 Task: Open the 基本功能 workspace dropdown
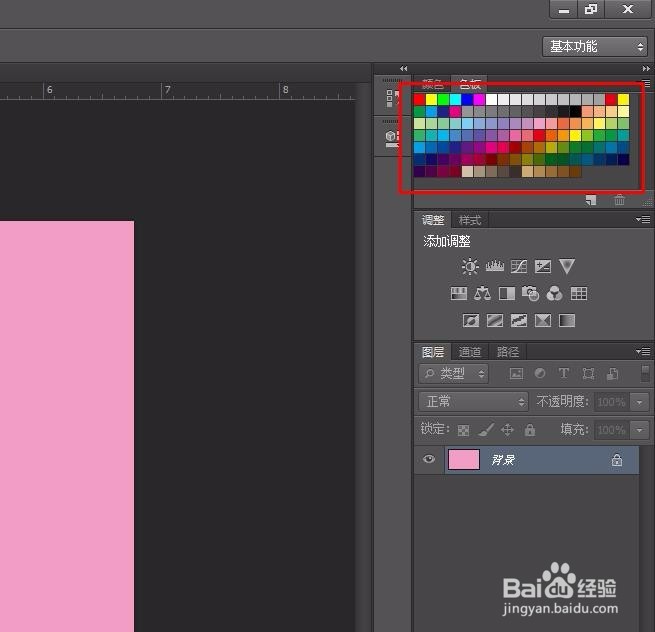pyautogui.click(x=595, y=46)
